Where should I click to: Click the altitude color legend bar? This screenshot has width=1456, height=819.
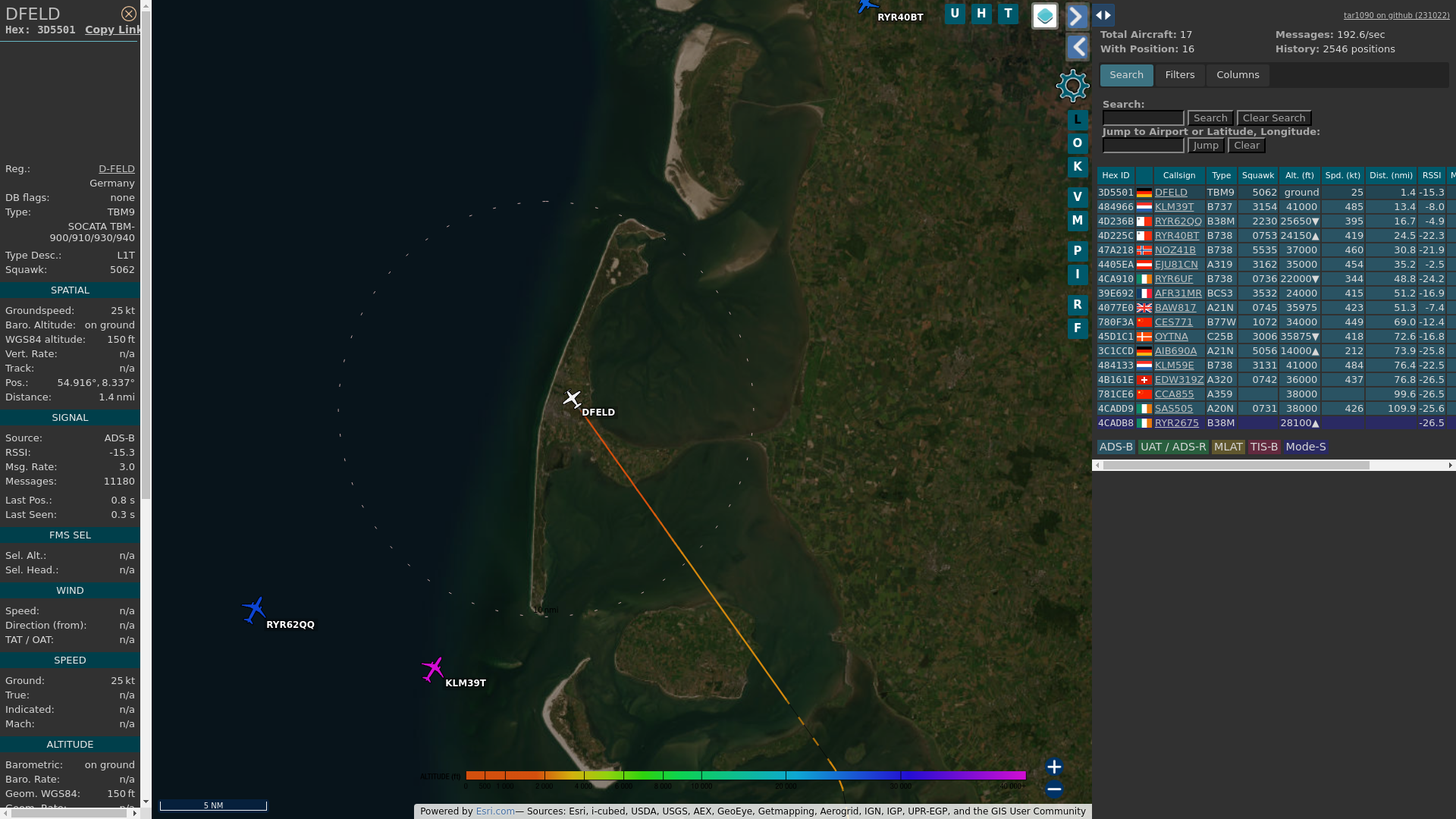click(745, 776)
